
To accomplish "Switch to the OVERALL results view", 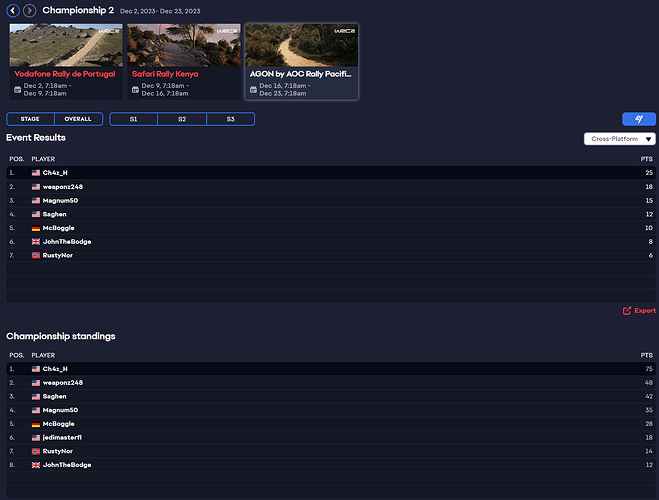I will (x=78, y=119).
